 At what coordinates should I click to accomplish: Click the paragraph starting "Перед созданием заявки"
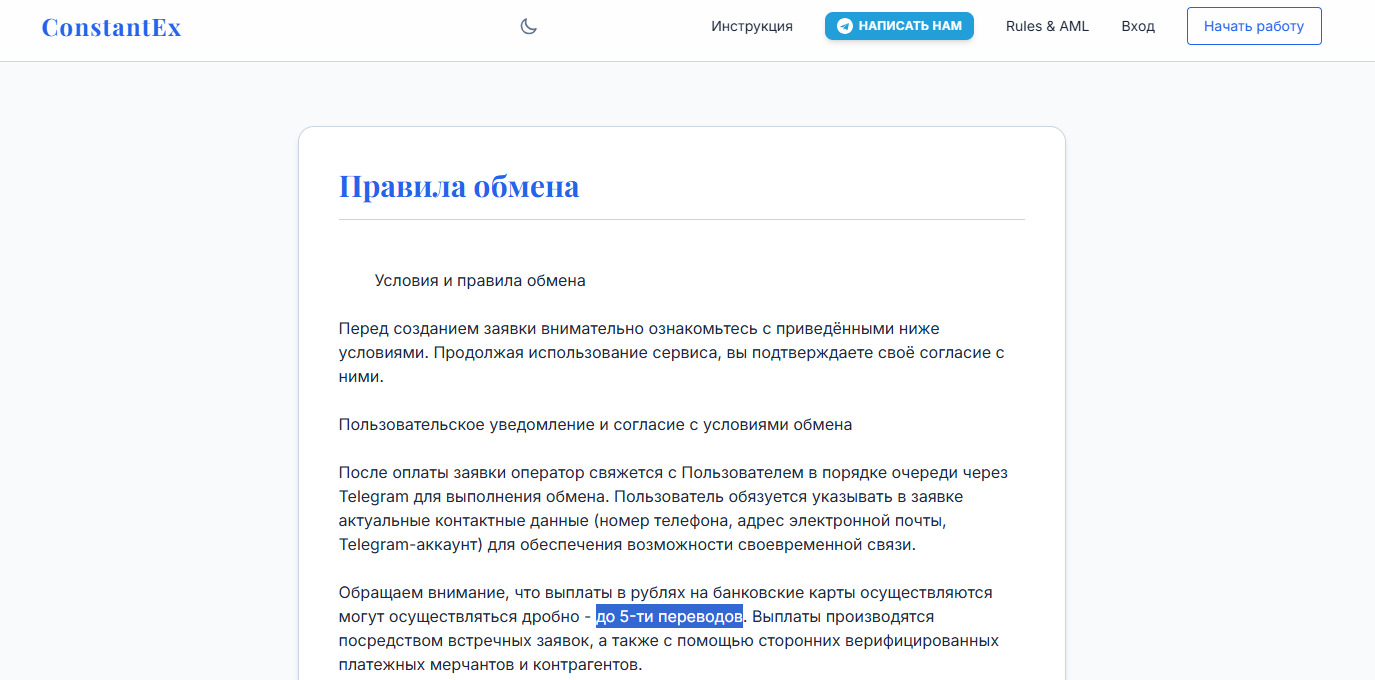[671, 353]
